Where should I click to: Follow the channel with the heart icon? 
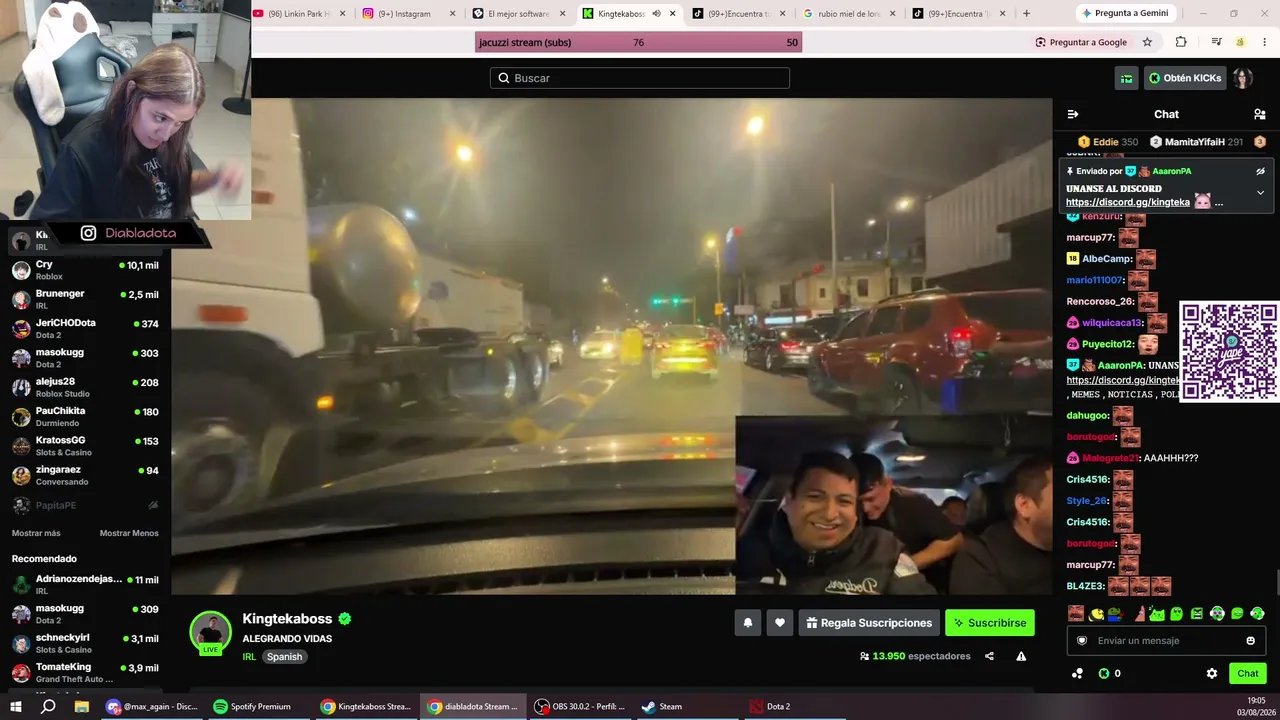click(780, 623)
